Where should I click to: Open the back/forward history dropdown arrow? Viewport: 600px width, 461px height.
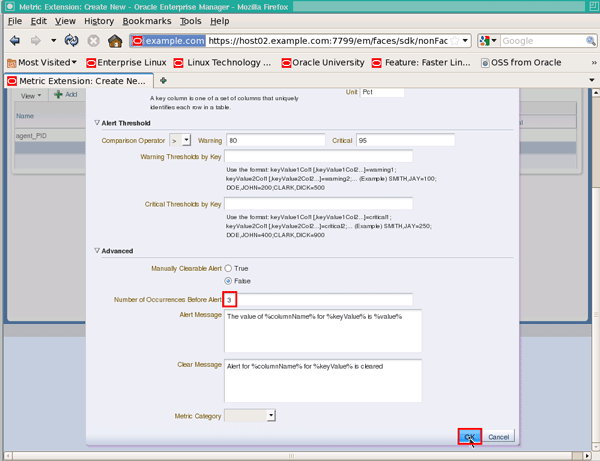[x=53, y=41]
